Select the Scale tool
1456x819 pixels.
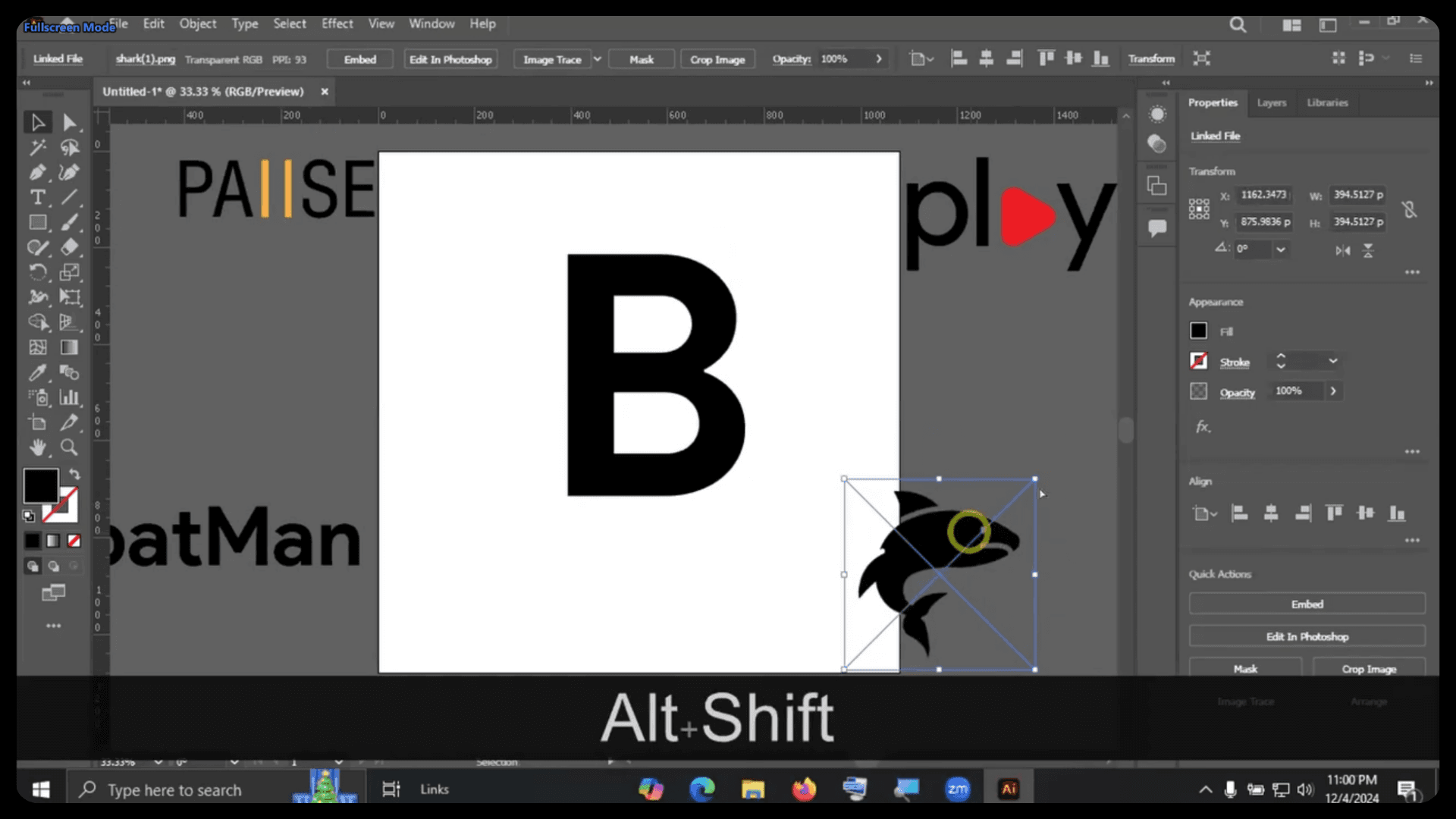point(69,272)
